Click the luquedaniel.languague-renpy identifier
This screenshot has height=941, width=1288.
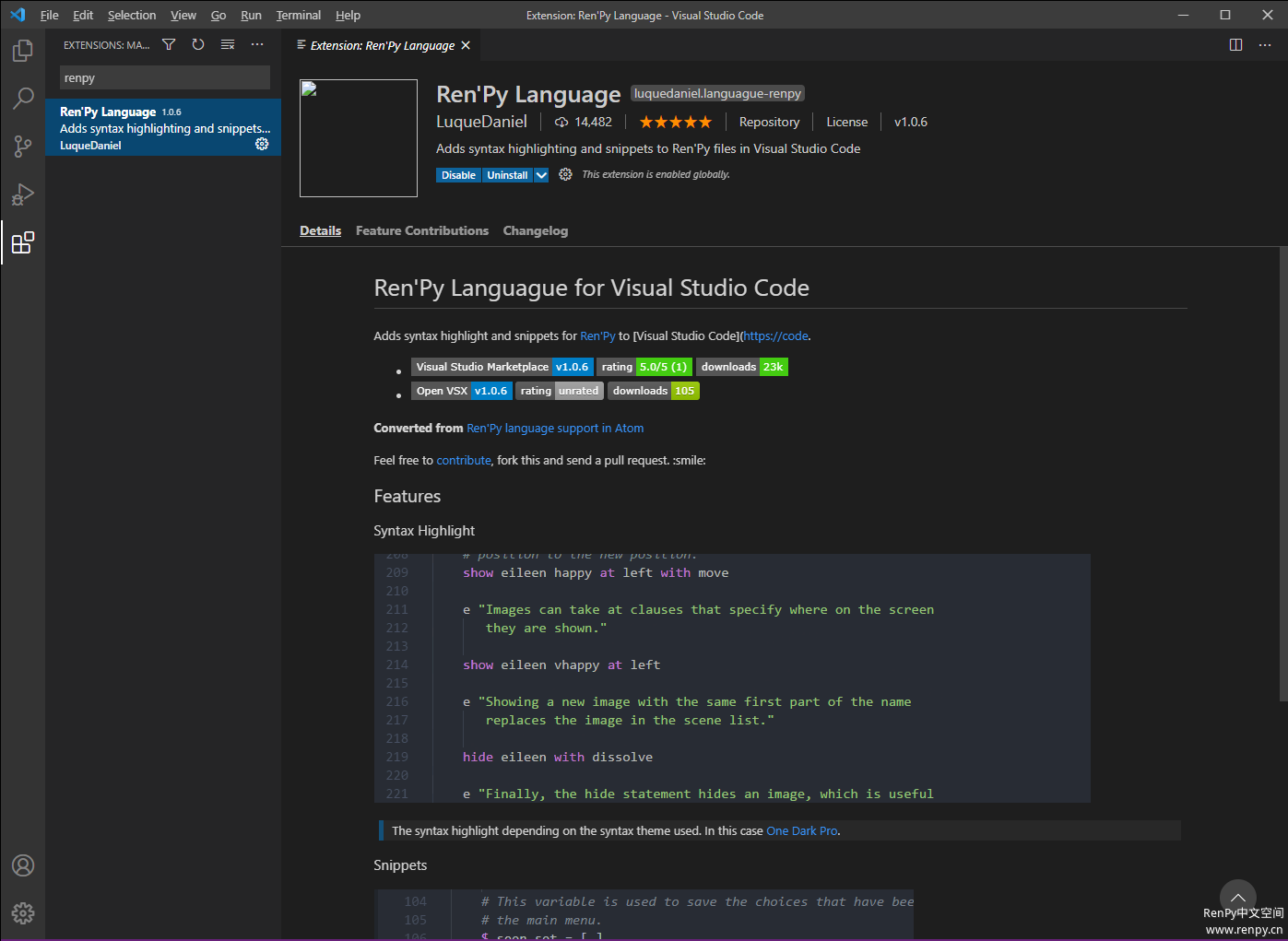coord(717,93)
